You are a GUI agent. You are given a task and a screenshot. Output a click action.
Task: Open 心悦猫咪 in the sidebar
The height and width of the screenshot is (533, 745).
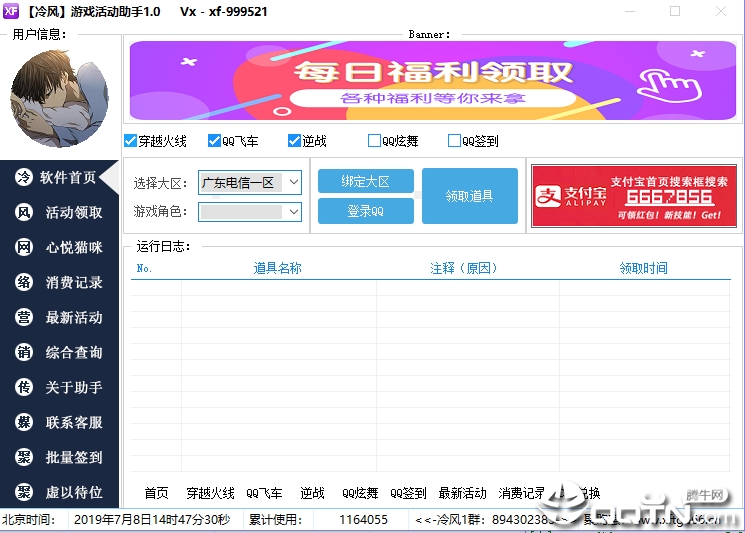coord(74,247)
